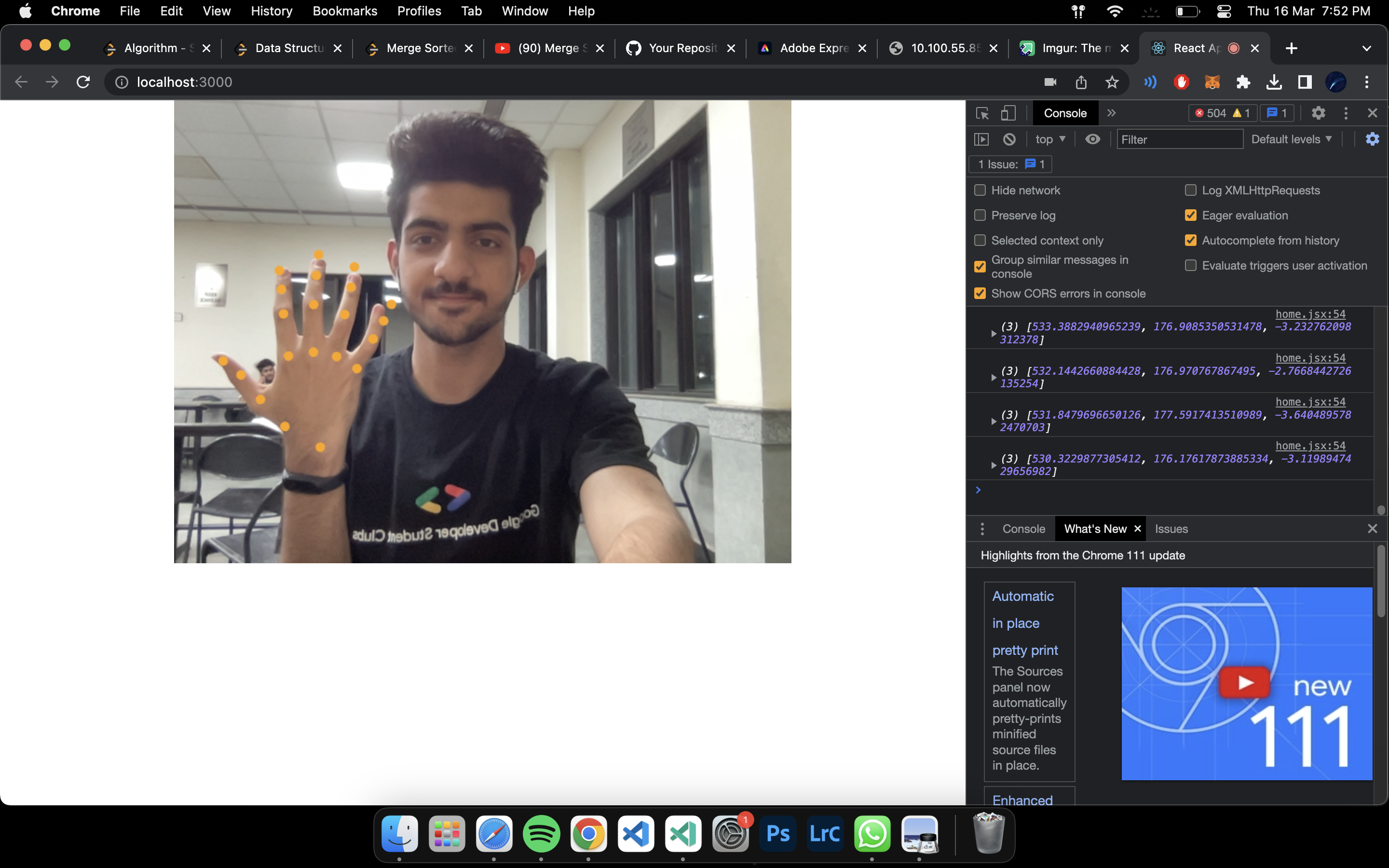This screenshot has height=868, width=1389.
Task: Enable Log XMLHttpRequests checkbox
Action: point(1190,190)
